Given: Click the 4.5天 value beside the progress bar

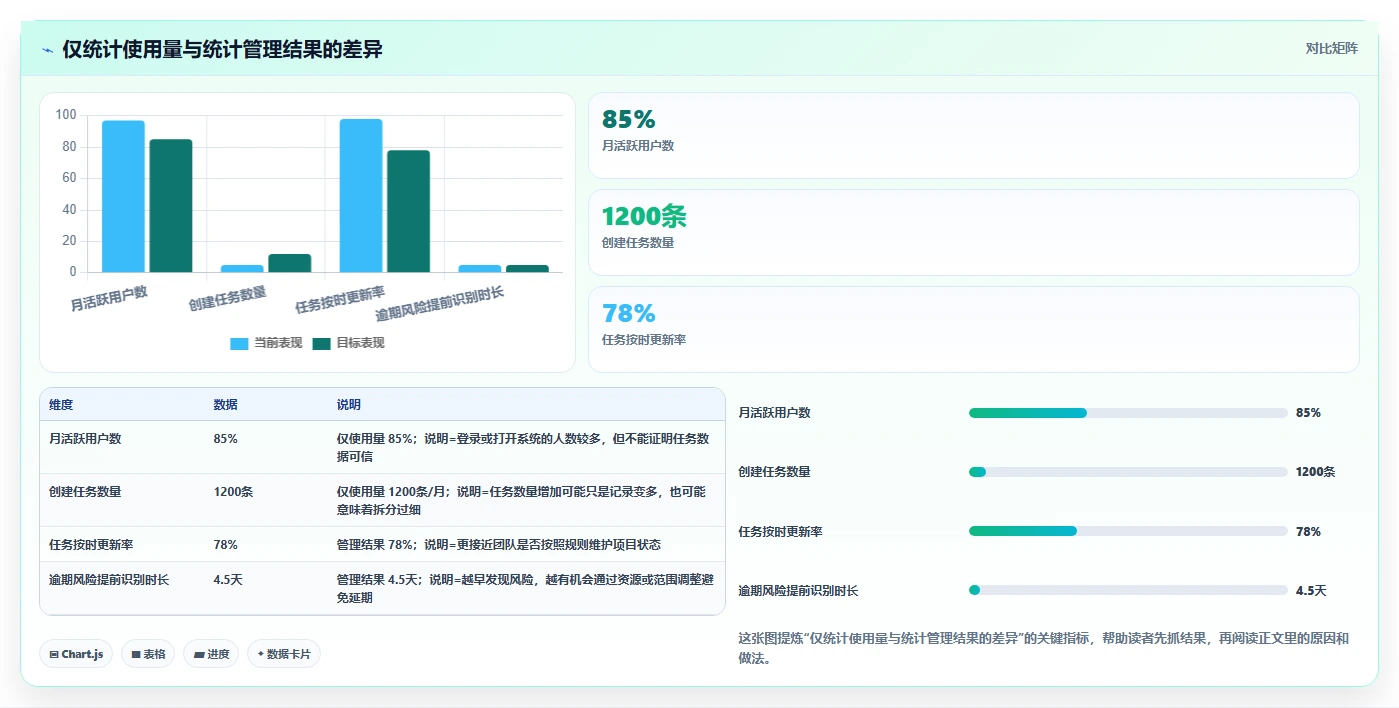Looking at the screenshot, I should pos(1311,591).
